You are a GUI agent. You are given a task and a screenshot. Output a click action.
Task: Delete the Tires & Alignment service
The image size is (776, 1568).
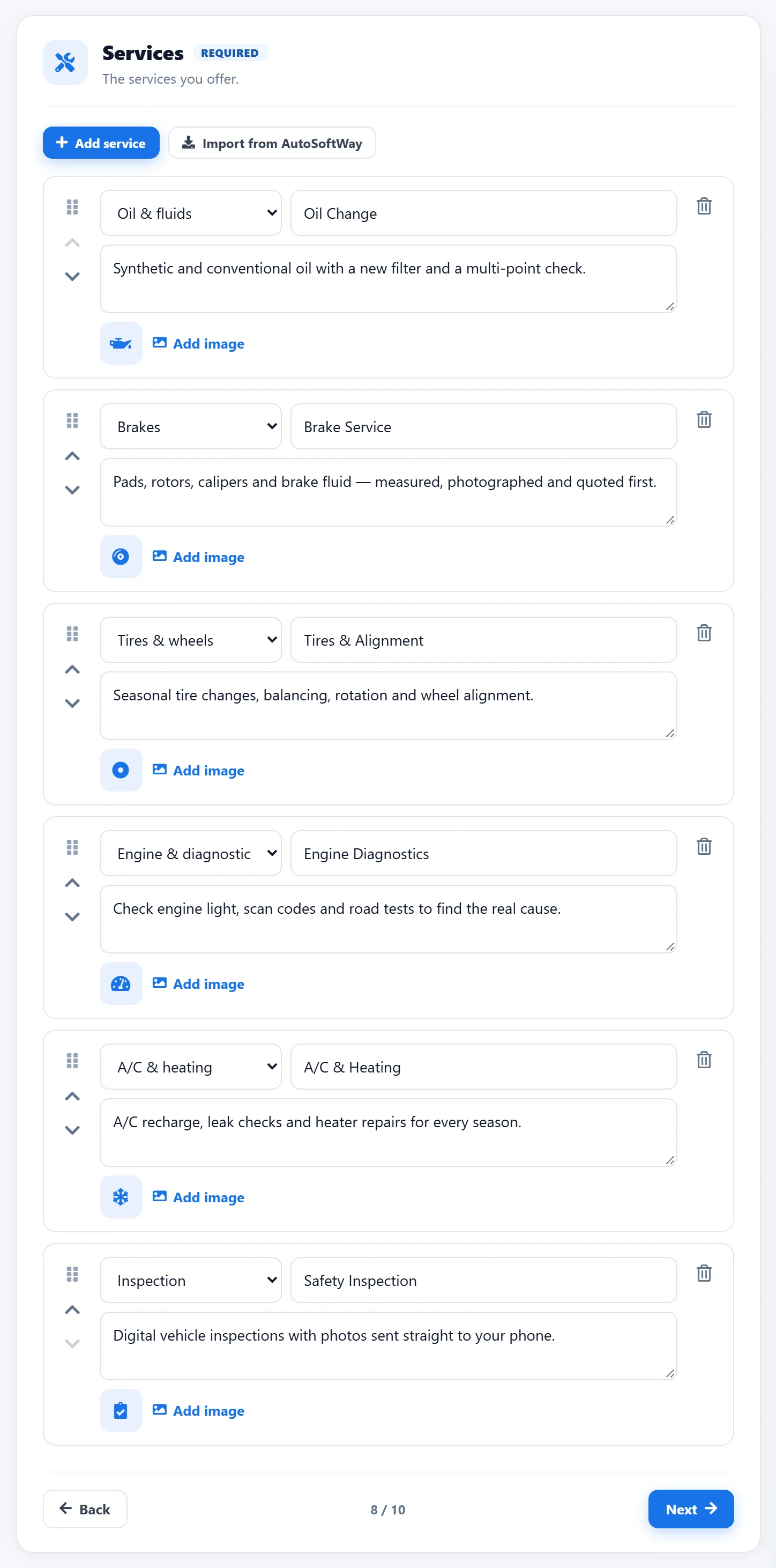pos(704,633)
